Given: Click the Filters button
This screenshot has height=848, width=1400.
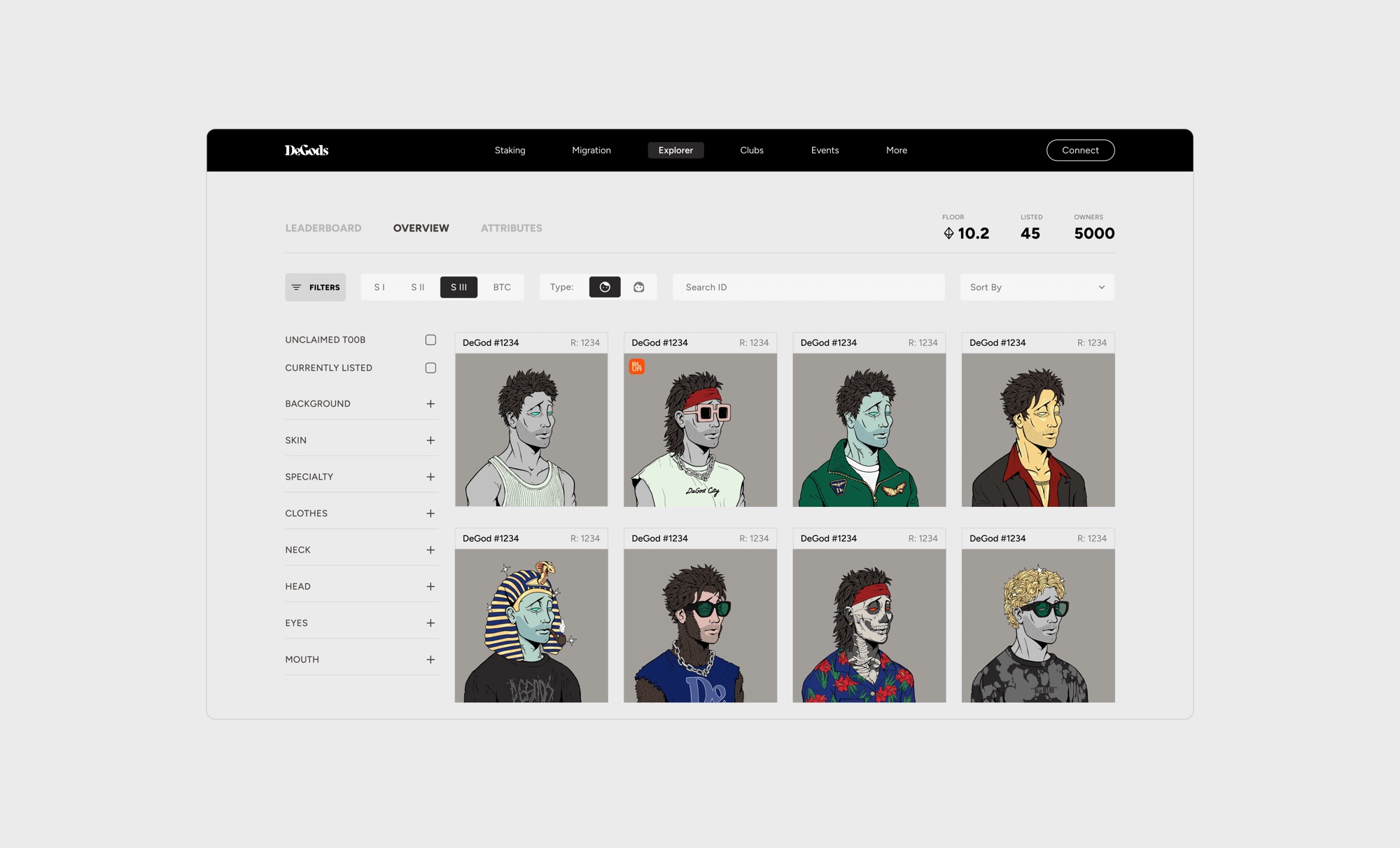Looking at the screenshot, I should click(315, 287).
